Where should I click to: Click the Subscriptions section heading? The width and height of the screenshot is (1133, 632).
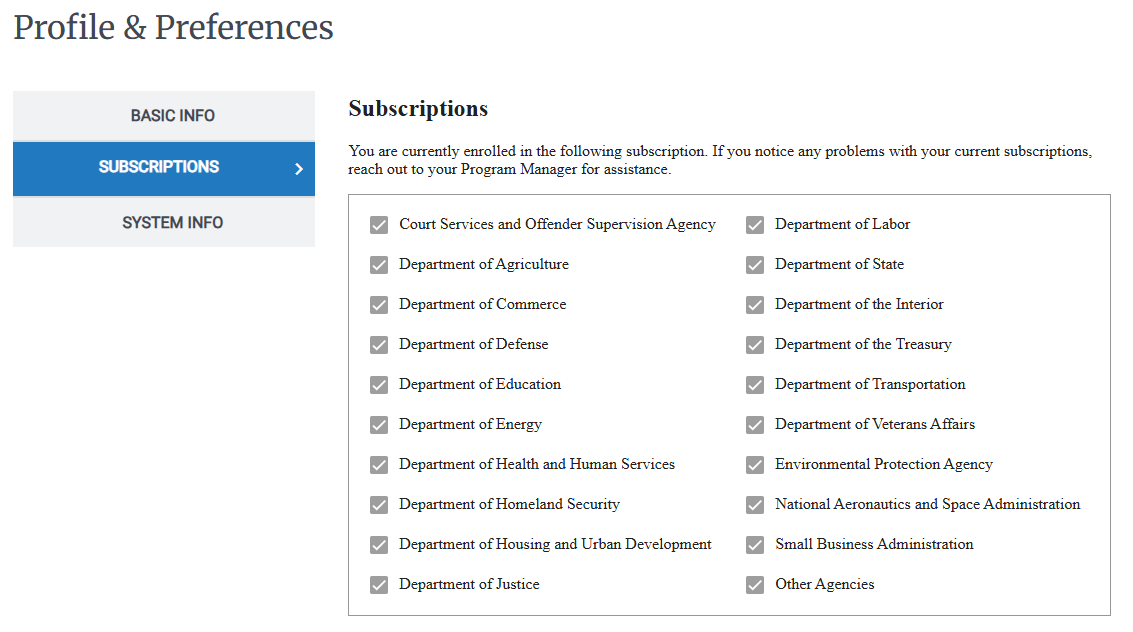point(417,108)
